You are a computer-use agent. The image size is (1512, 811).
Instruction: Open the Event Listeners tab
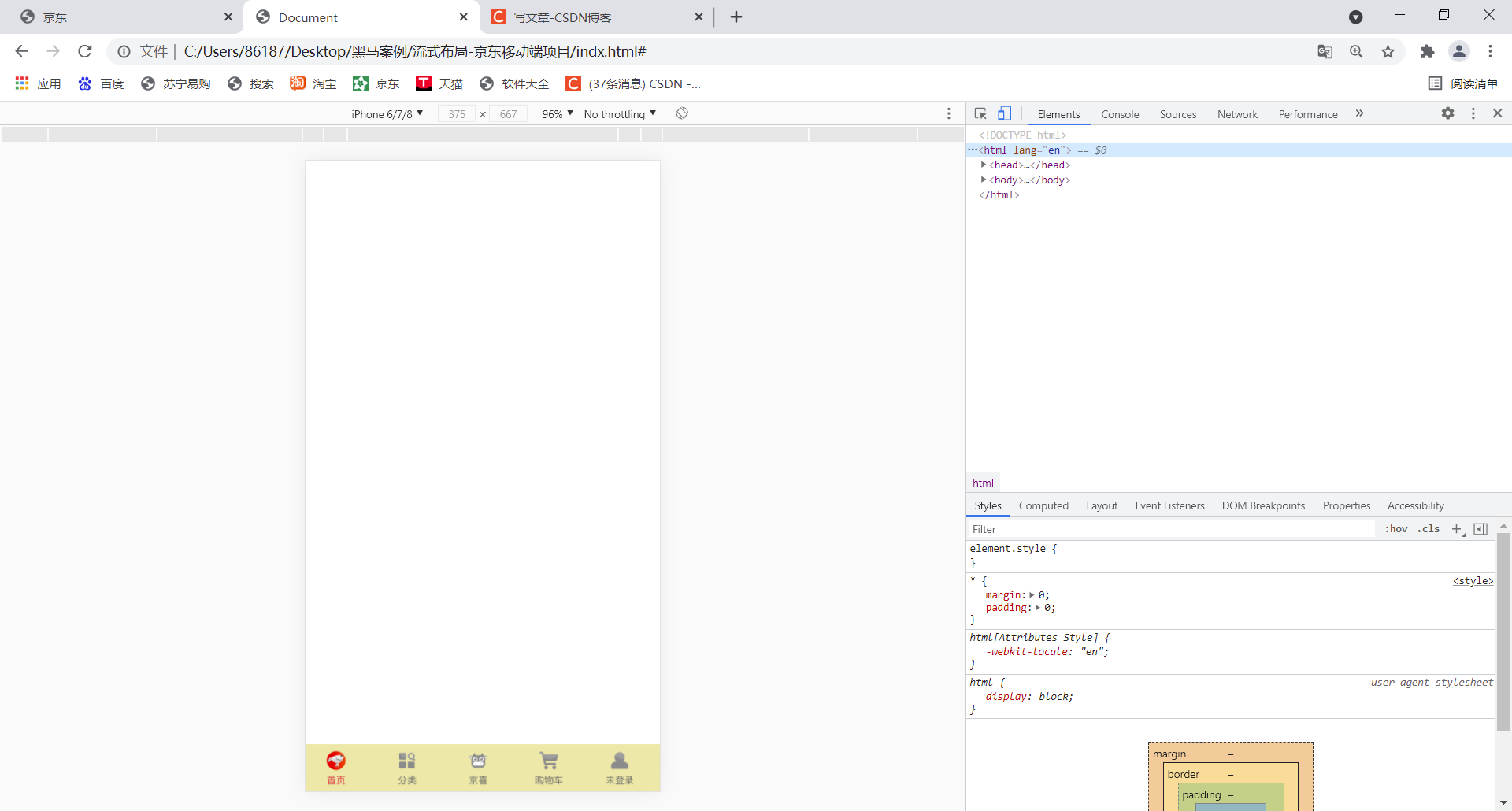(x=1169, y=505)
